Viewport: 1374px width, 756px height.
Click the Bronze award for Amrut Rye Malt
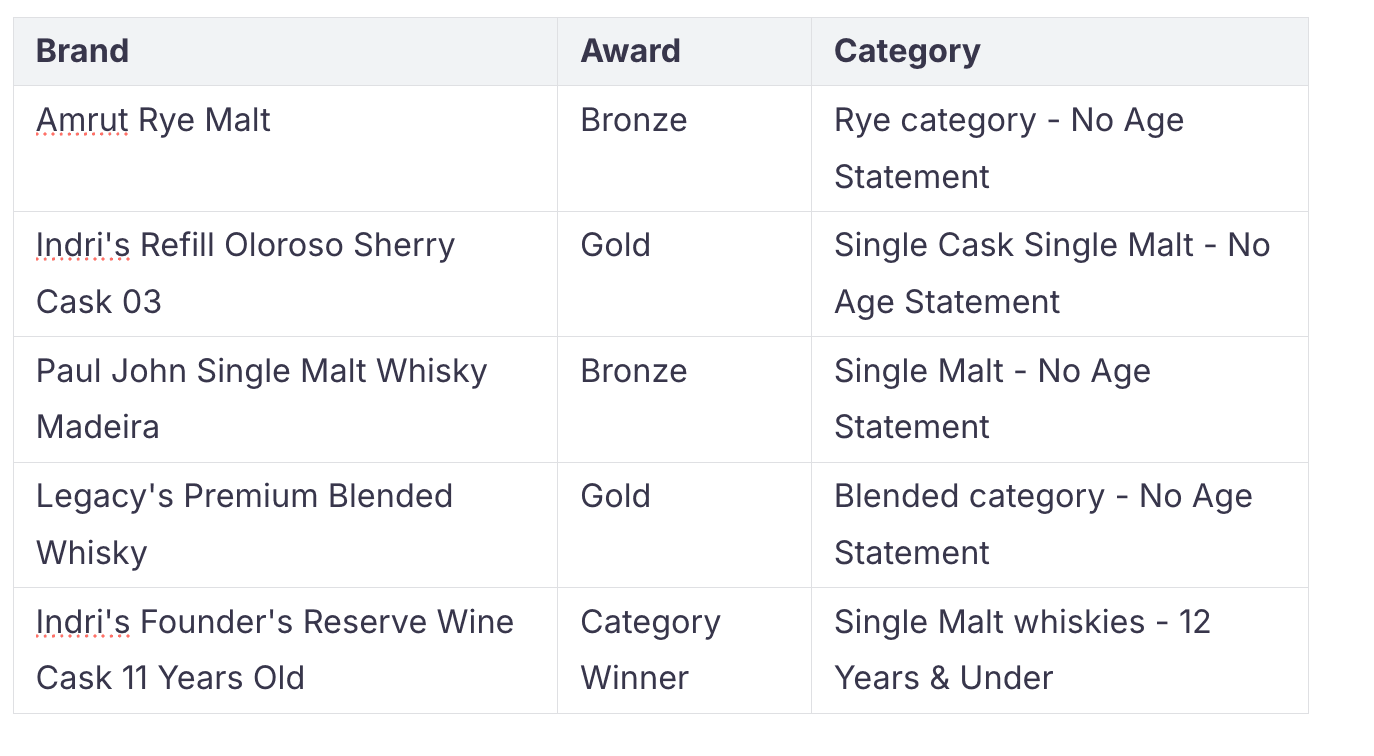tap(634, 121)
